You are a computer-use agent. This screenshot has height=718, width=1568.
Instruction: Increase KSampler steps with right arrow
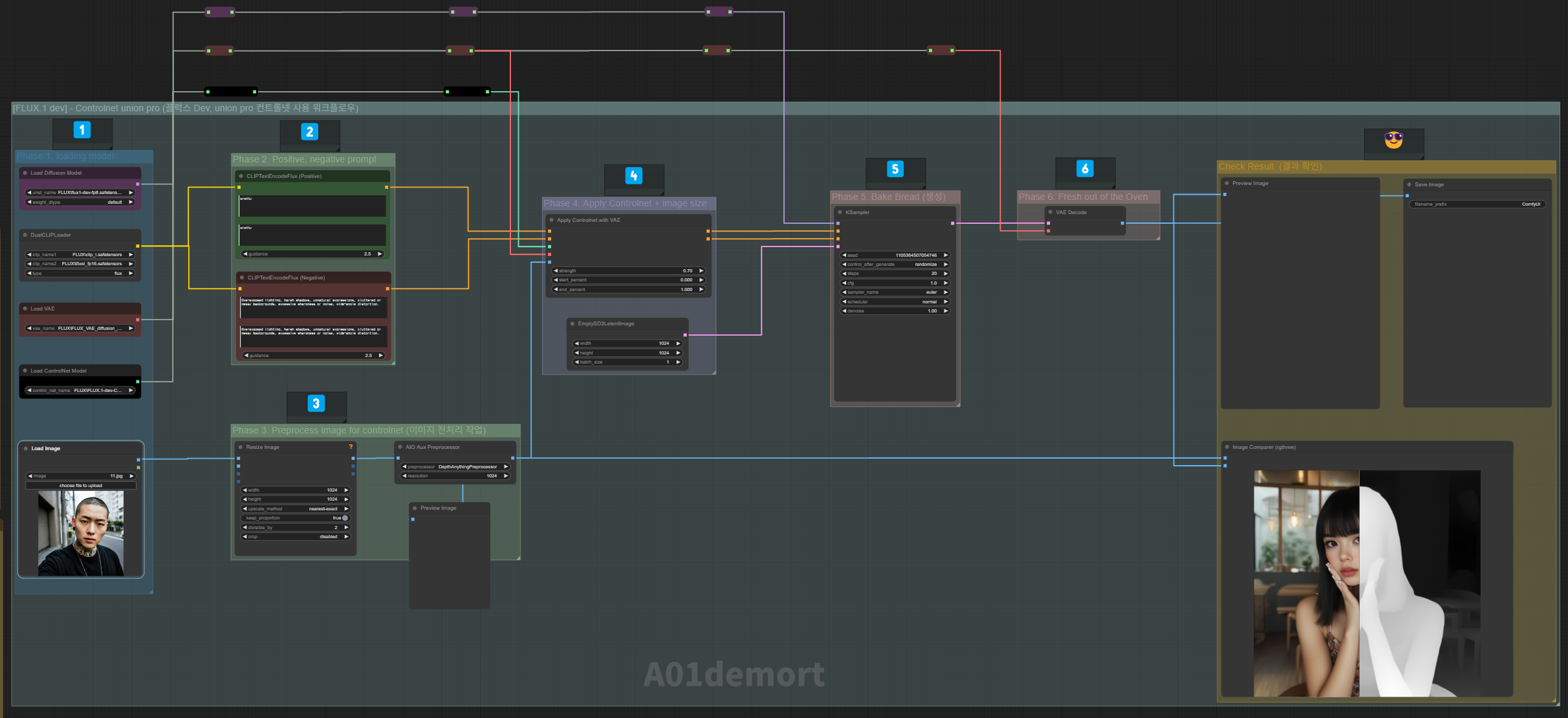(x=946, y=274)
